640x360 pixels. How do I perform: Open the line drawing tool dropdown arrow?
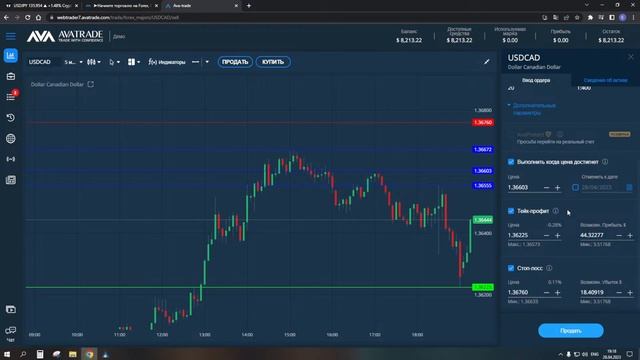[x=207, y=62]
